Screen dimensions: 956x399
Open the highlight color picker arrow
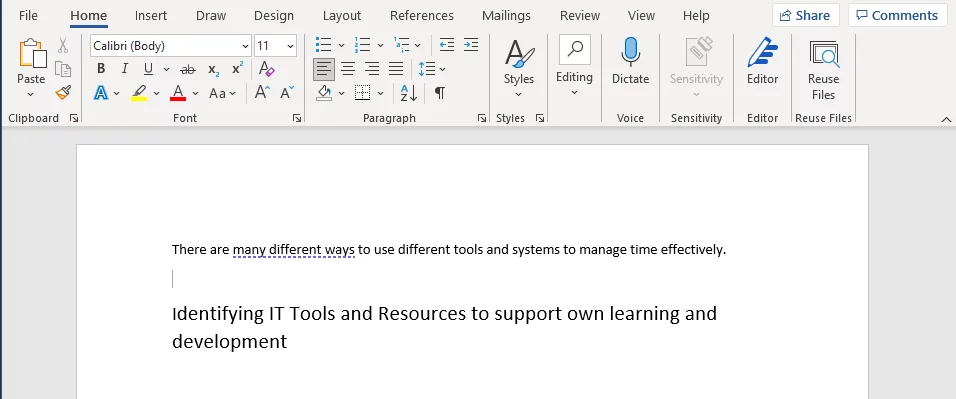pos(156,93)
